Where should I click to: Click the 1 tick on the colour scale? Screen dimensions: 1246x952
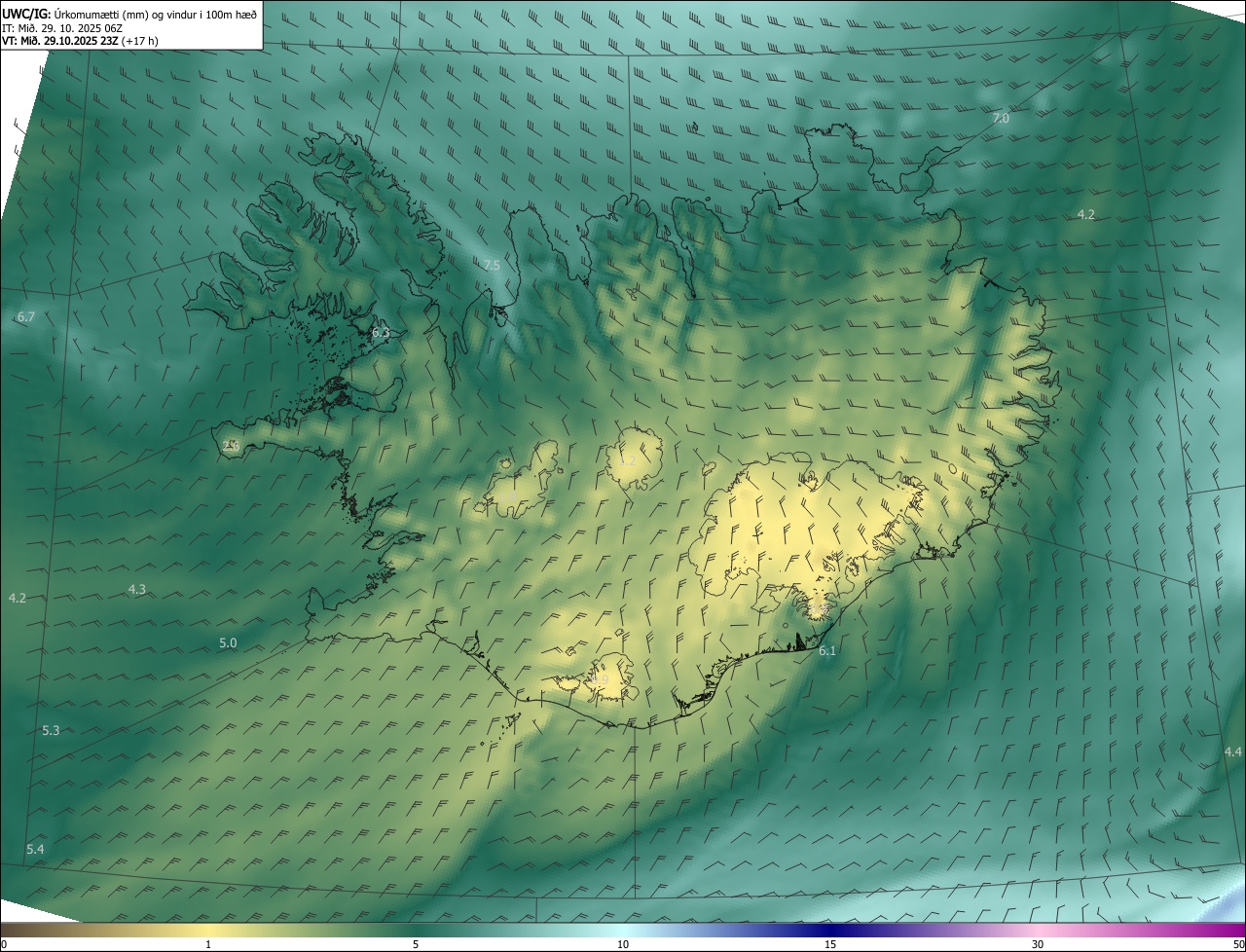[x=208, y=944]
